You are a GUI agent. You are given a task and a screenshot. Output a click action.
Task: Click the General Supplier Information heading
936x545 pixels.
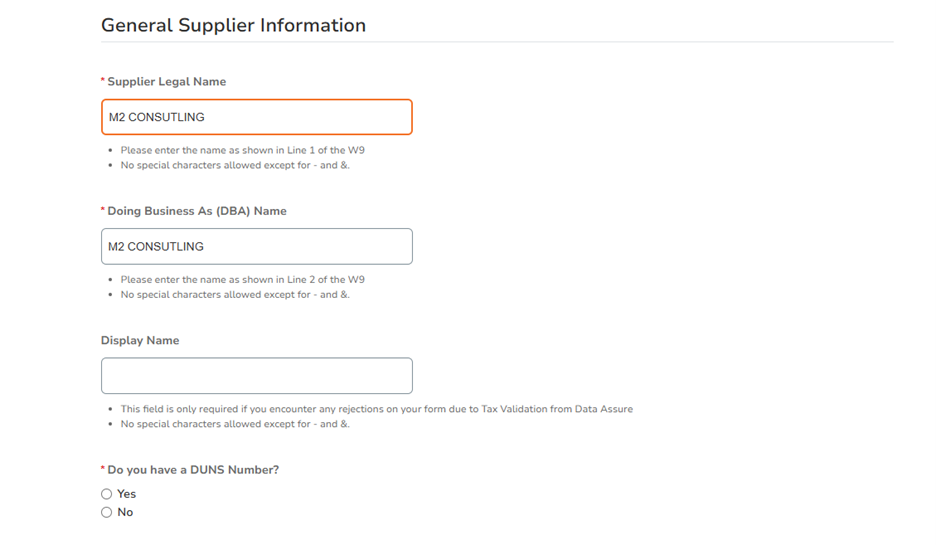pos(233,26)
